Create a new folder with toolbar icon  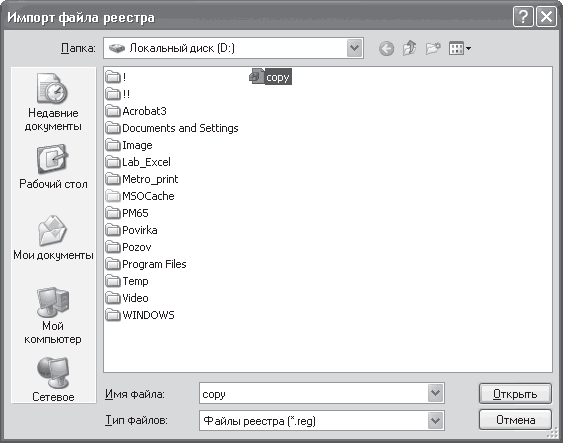click(x=433, y=48)
